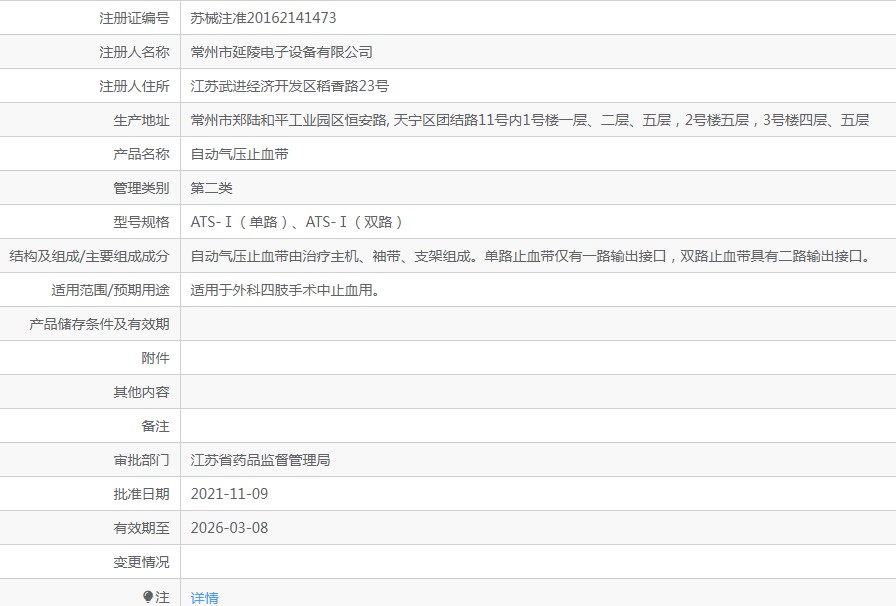The image size is (896, 606).
Task: Click the 注册证编号 row label
Action: tap(134, 18)
